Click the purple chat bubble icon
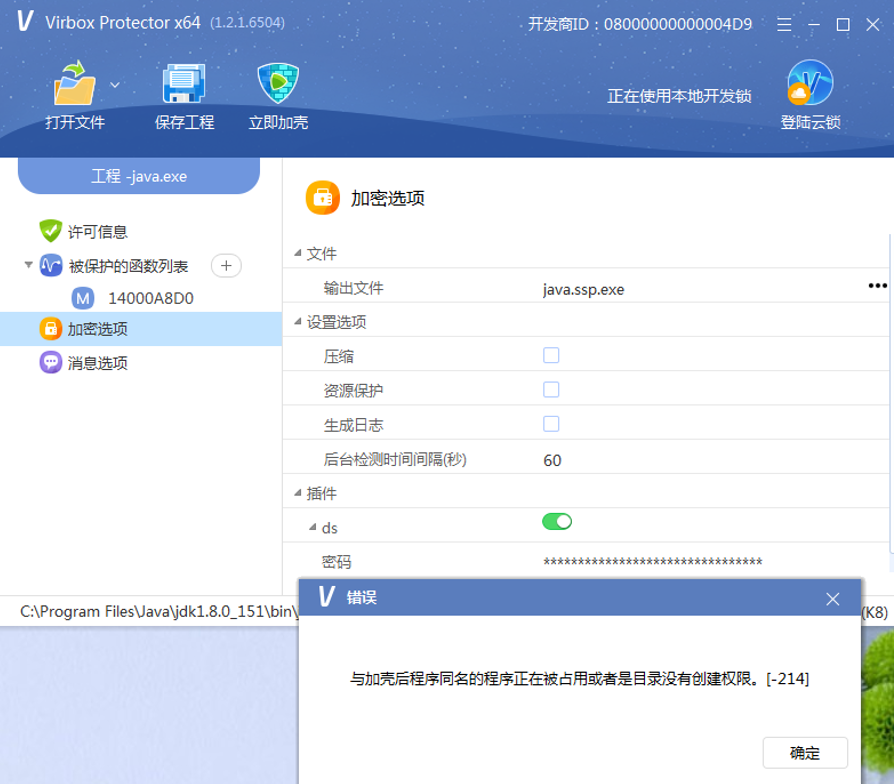The height and width of the screenshot is (784, 894). click(x=51, y=363)
